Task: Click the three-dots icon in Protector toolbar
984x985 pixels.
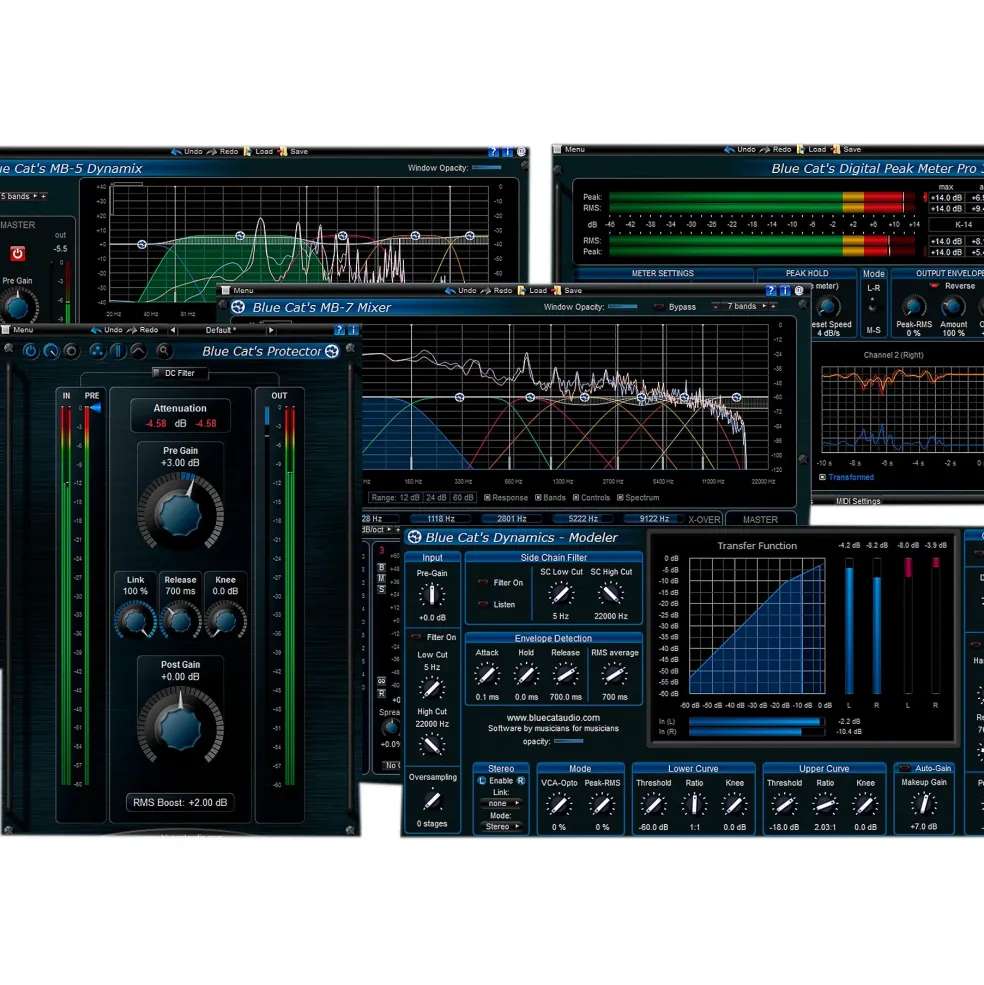Action: click(97, 351)
